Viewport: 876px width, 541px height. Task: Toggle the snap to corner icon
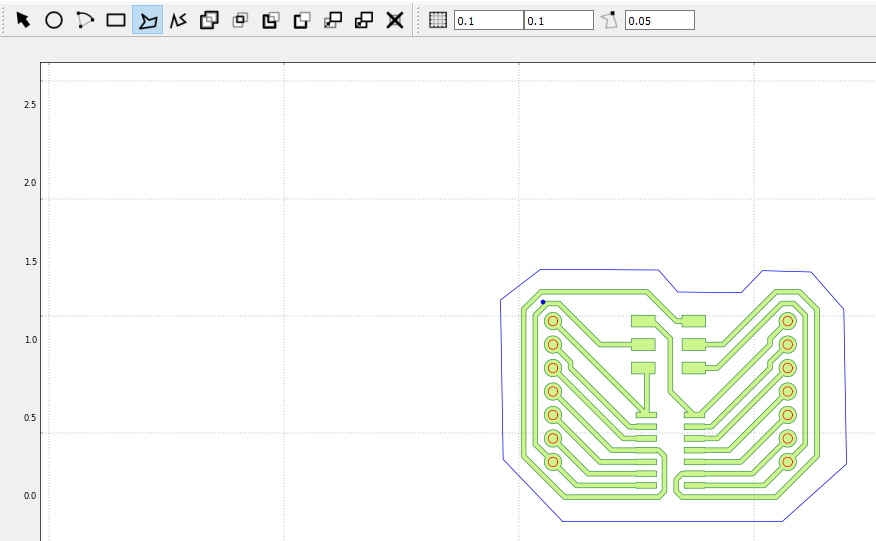609,20
